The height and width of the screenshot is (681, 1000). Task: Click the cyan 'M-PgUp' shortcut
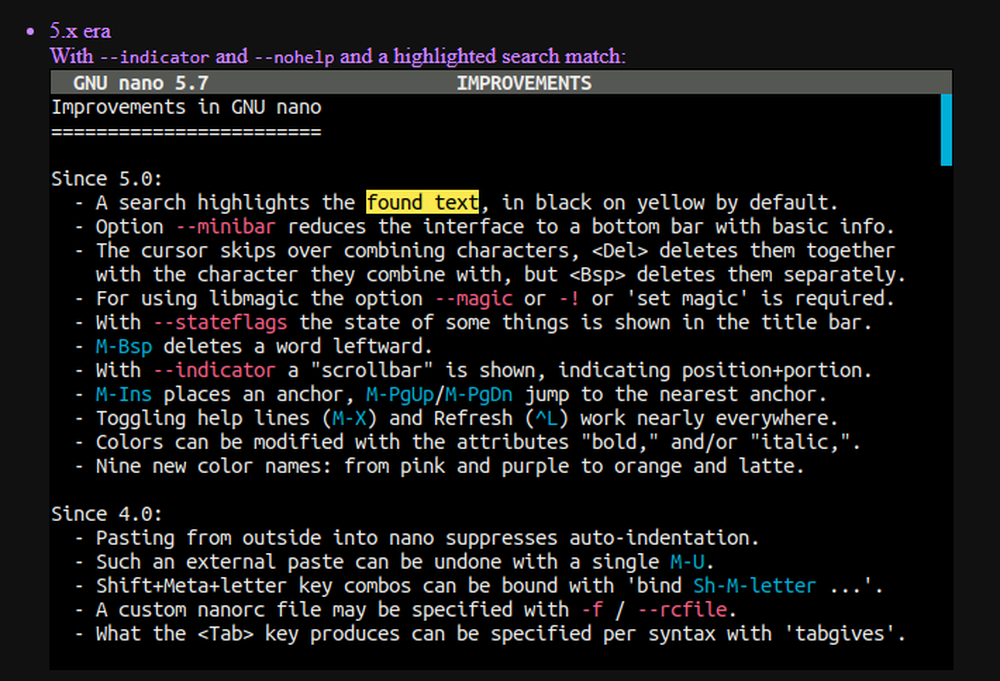400,395
